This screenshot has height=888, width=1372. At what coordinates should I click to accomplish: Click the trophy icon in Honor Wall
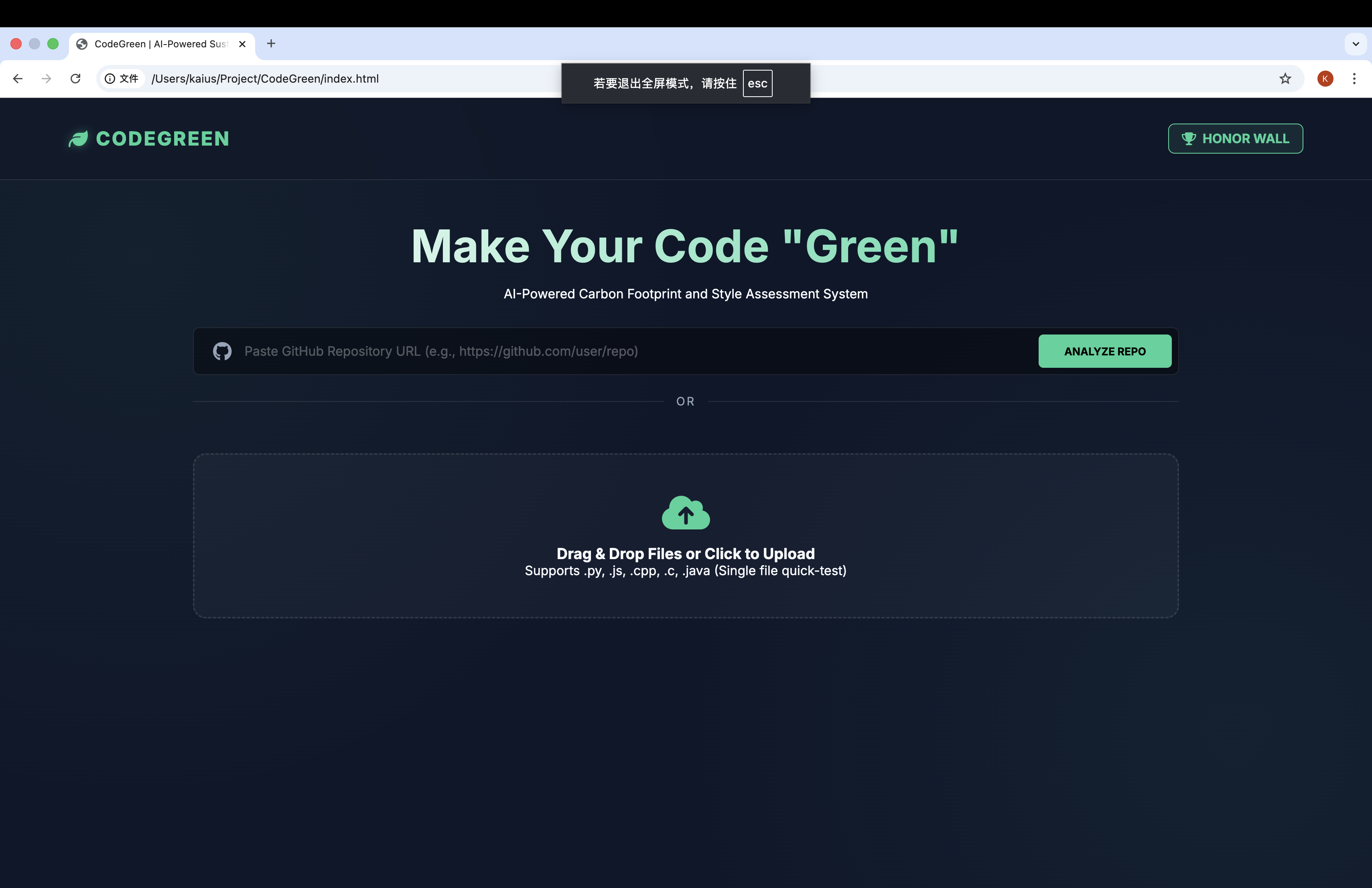(x=1188, y=139)
